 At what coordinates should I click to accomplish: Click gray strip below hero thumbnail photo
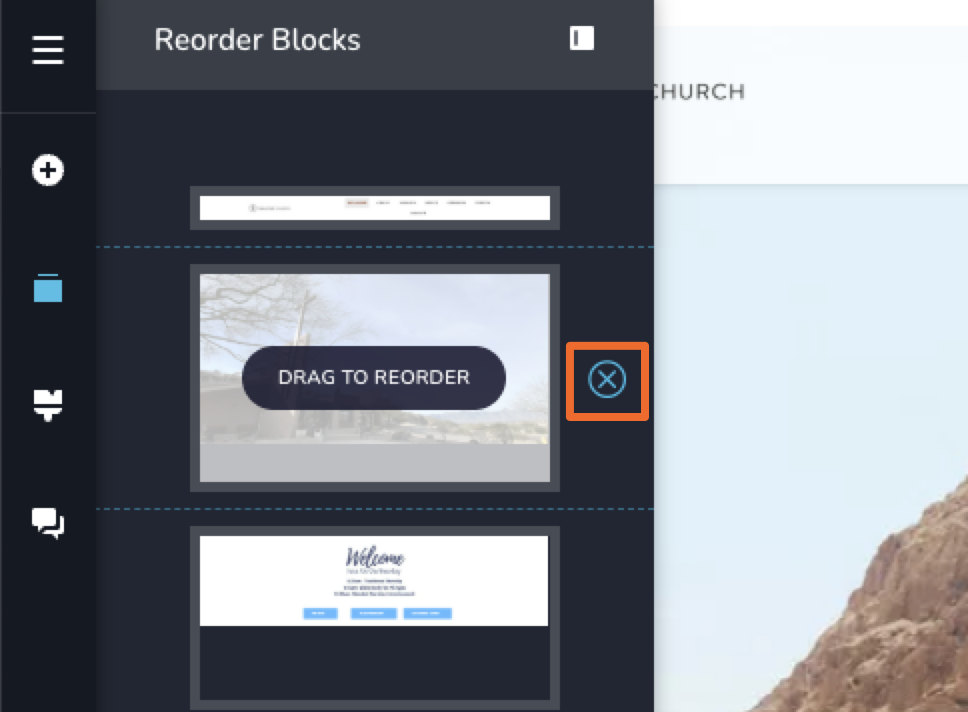click(374, 462)
